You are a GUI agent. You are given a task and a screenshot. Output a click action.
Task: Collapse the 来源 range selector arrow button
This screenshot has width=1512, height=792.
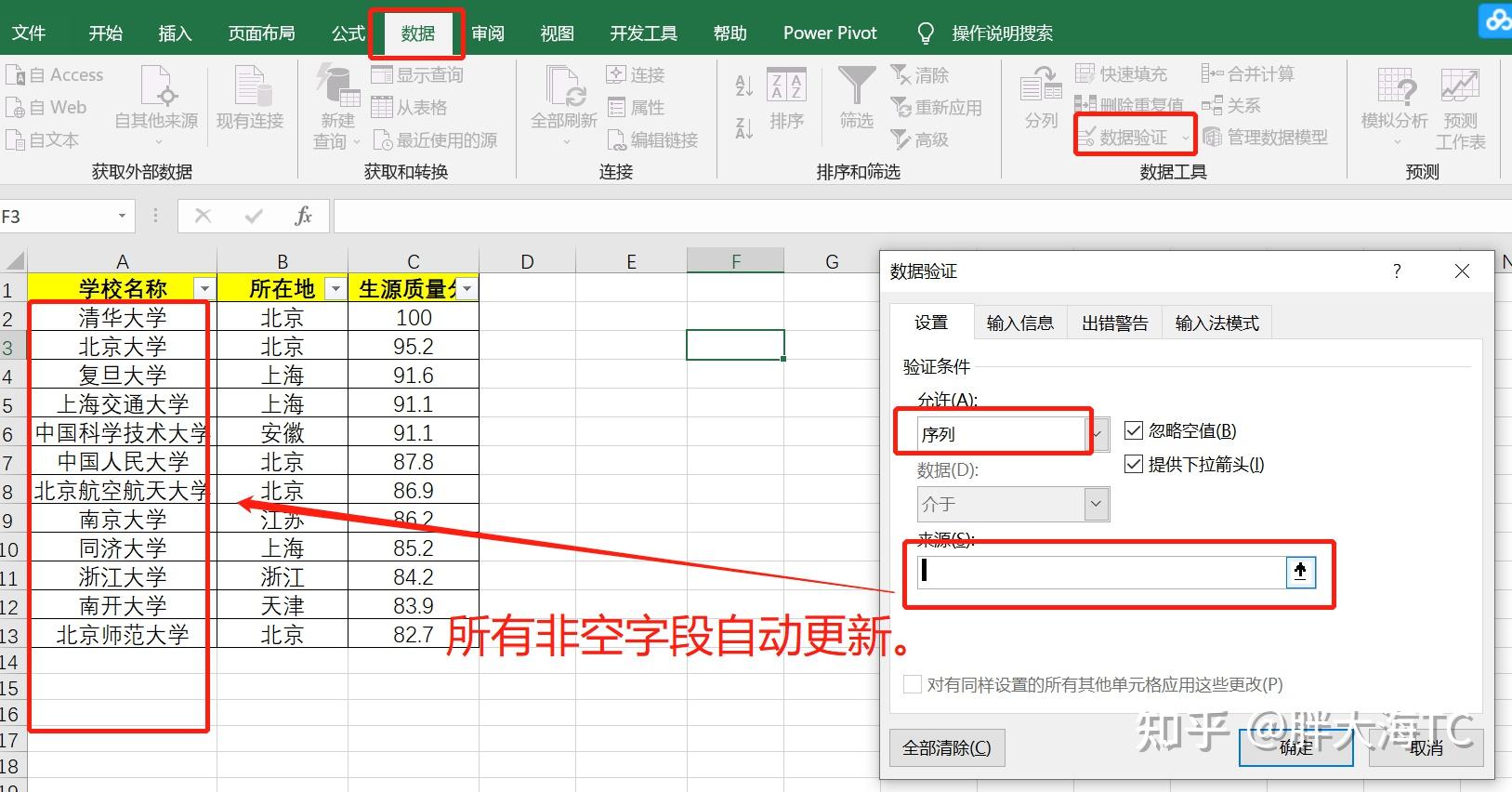tap(1300, 572)
